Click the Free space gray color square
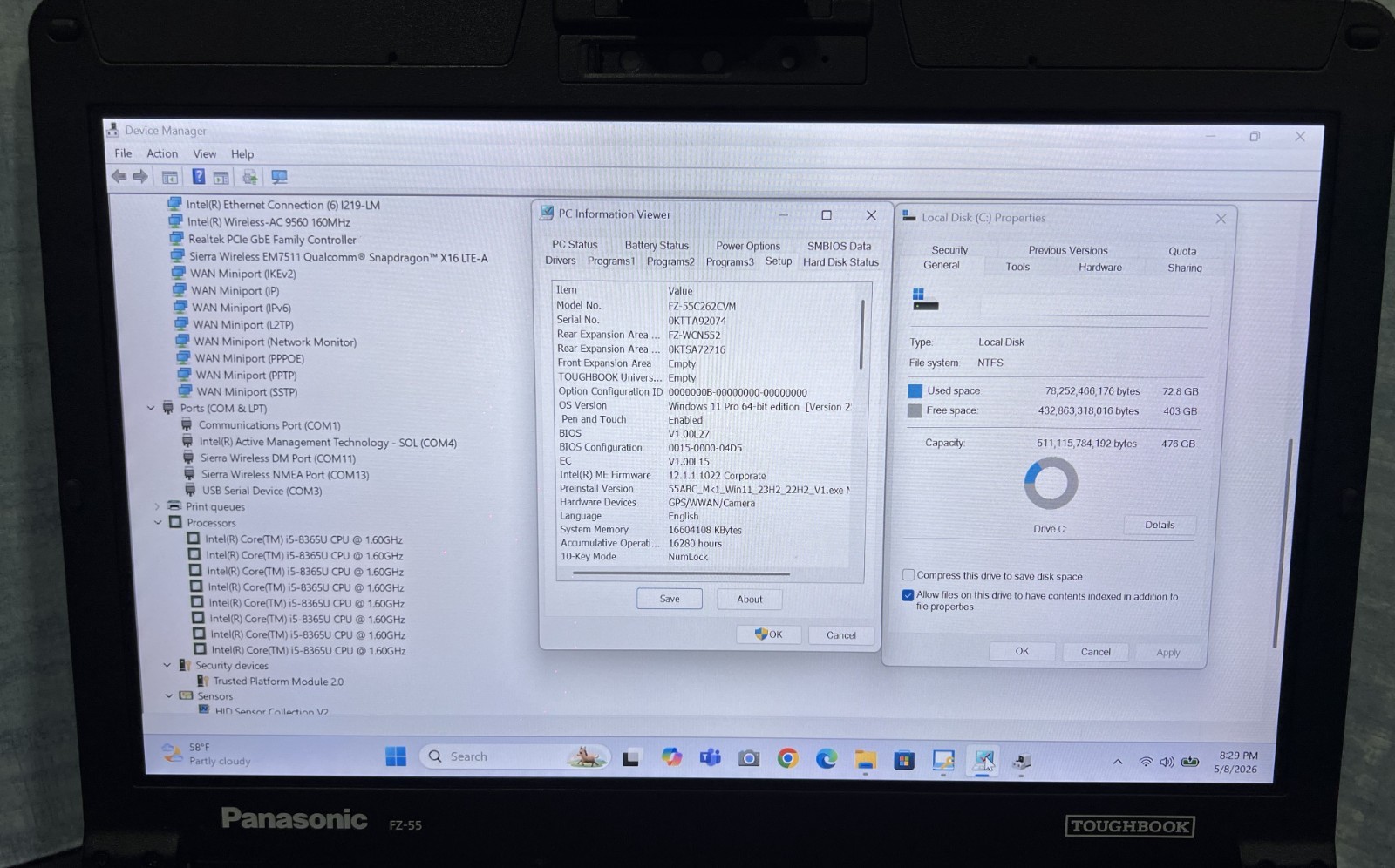The image size is (1395, 868). (x=915, y=410)
